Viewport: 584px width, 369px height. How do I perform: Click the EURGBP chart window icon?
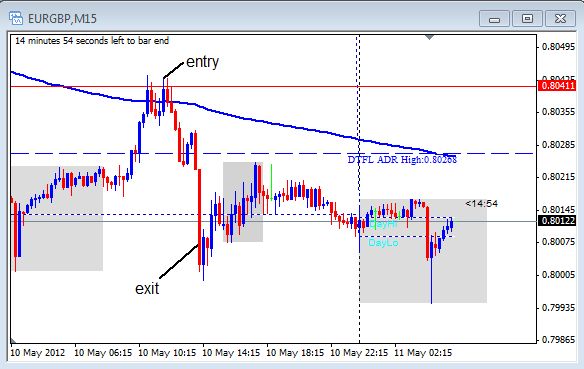tap(16, 18)
